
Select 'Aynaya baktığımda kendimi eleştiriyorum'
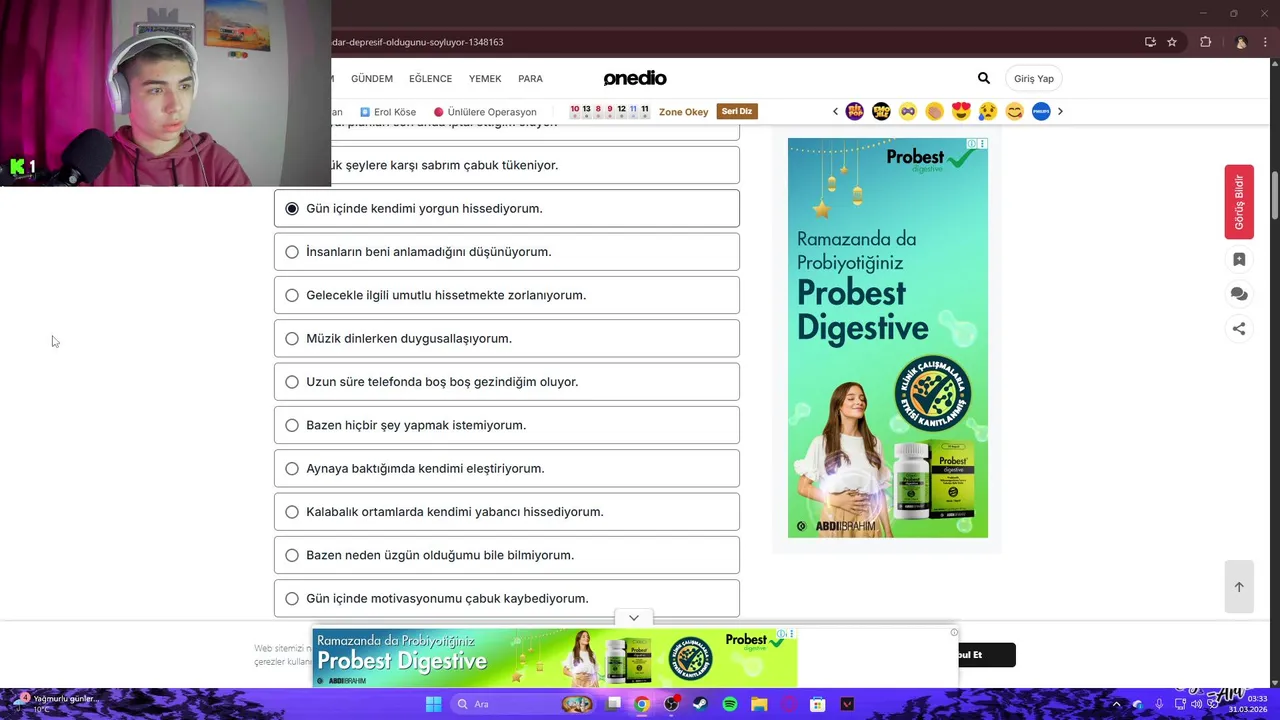pyautogui.click(x=507, y=468)
